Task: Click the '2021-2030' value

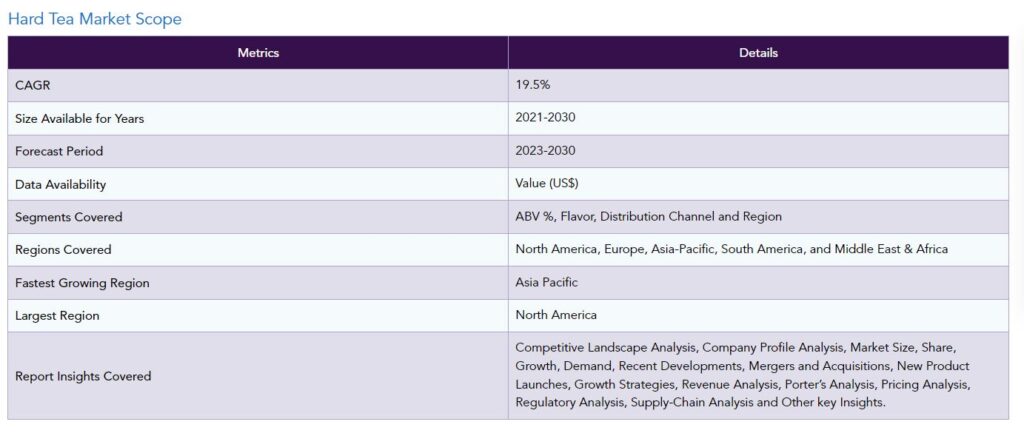Action: pos(545,118)
